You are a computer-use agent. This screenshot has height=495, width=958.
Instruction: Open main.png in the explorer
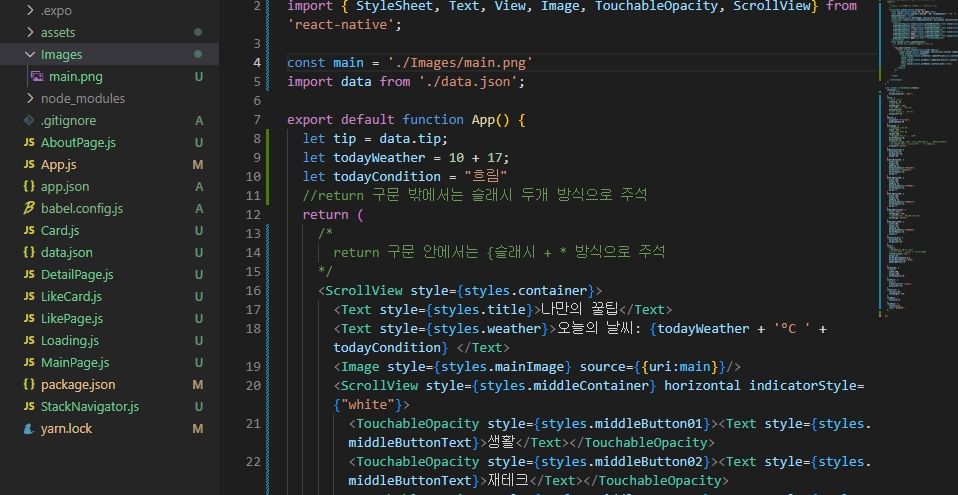[76, 76]
